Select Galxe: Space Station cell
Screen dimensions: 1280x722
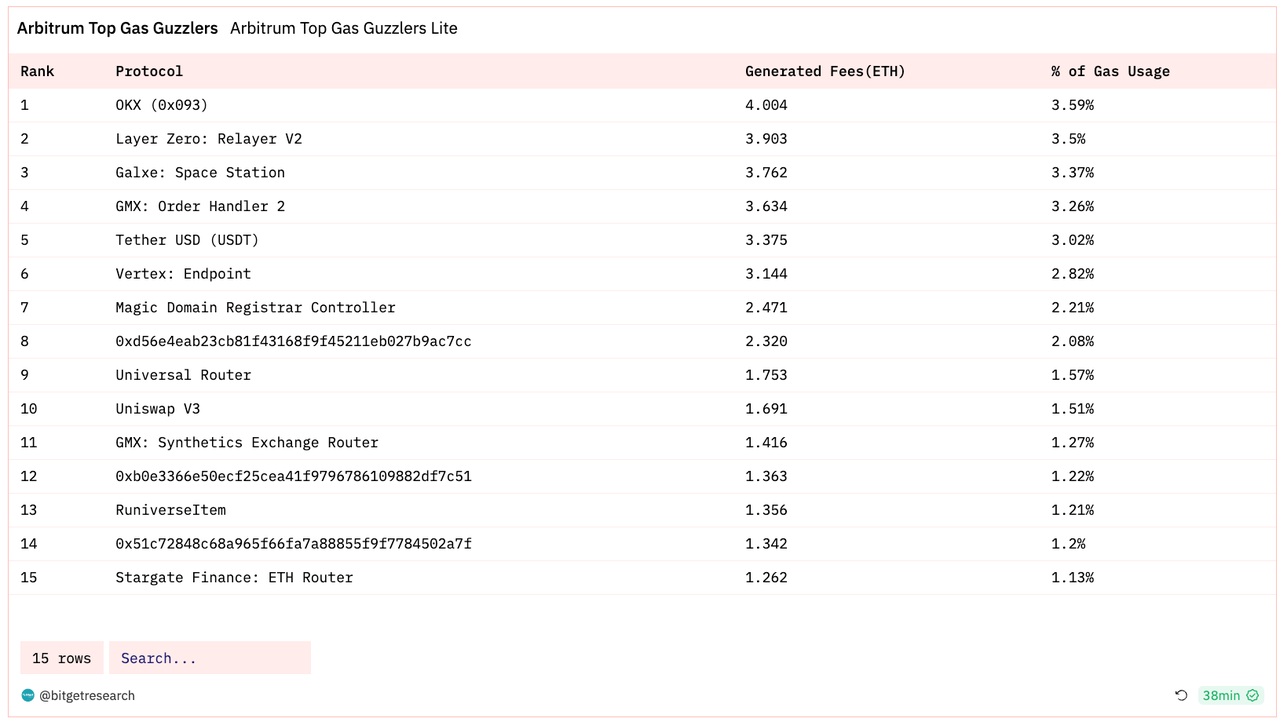[200, 173]
